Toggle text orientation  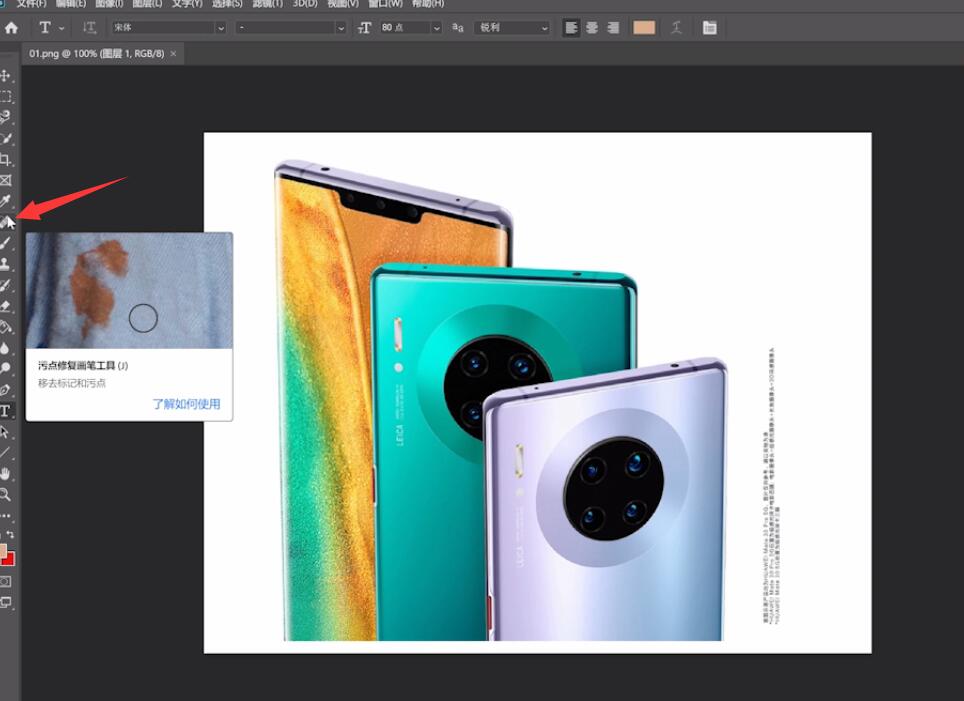tap(90, 28)
